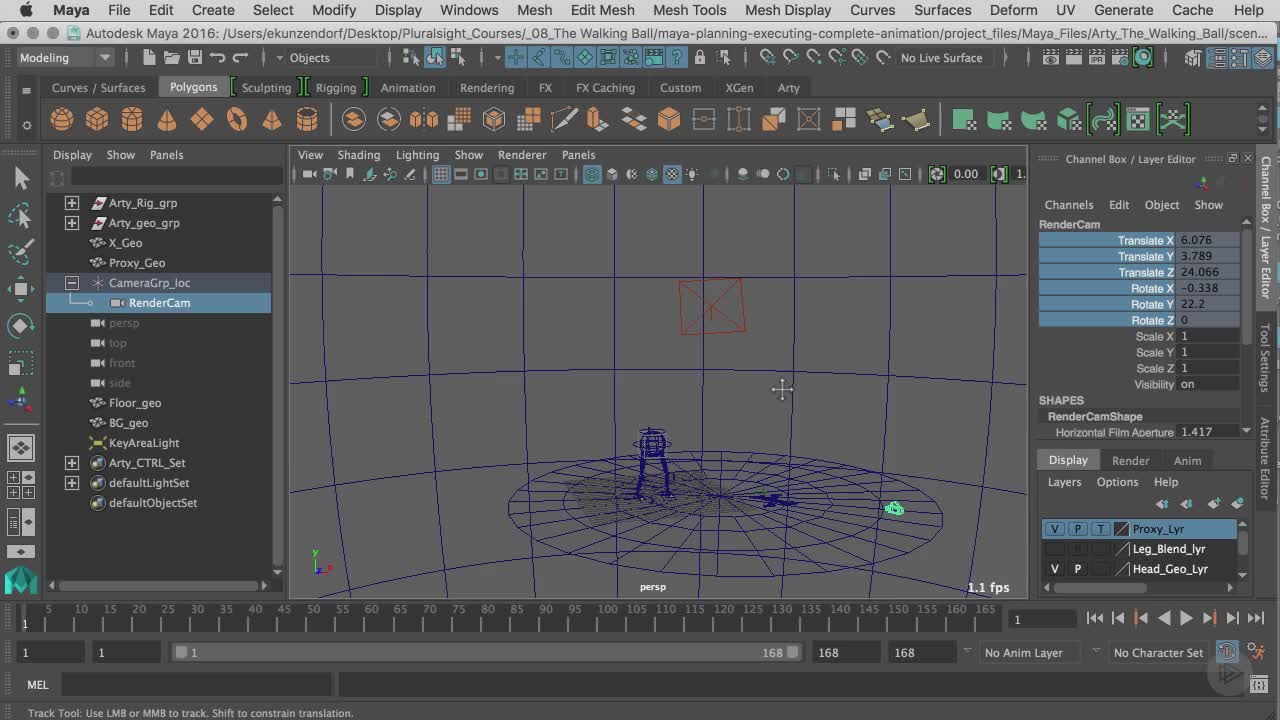Create a polygon cylinder from the shelf
Image resolution: width=1280 pixels, height=720 pixels.
pyautogui.click(x=132, y=120)
